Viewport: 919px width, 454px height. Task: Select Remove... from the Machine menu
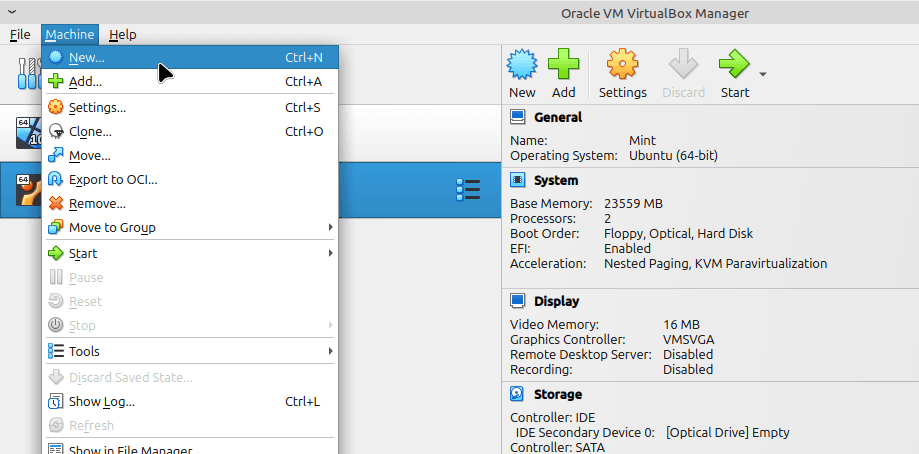tap(190, 204)
